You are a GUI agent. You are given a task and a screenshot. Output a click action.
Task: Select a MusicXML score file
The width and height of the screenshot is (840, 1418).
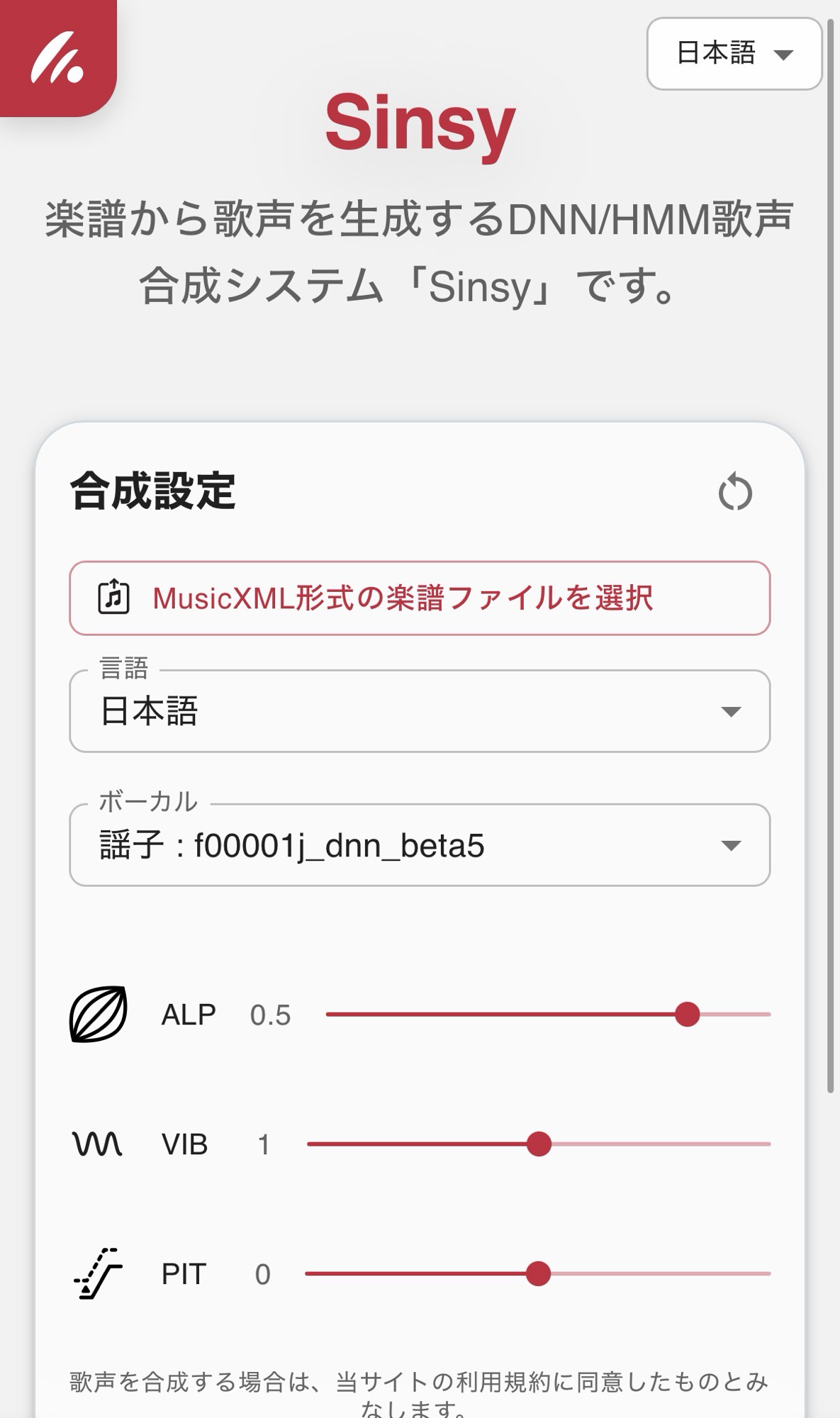[x=420, y=598]
